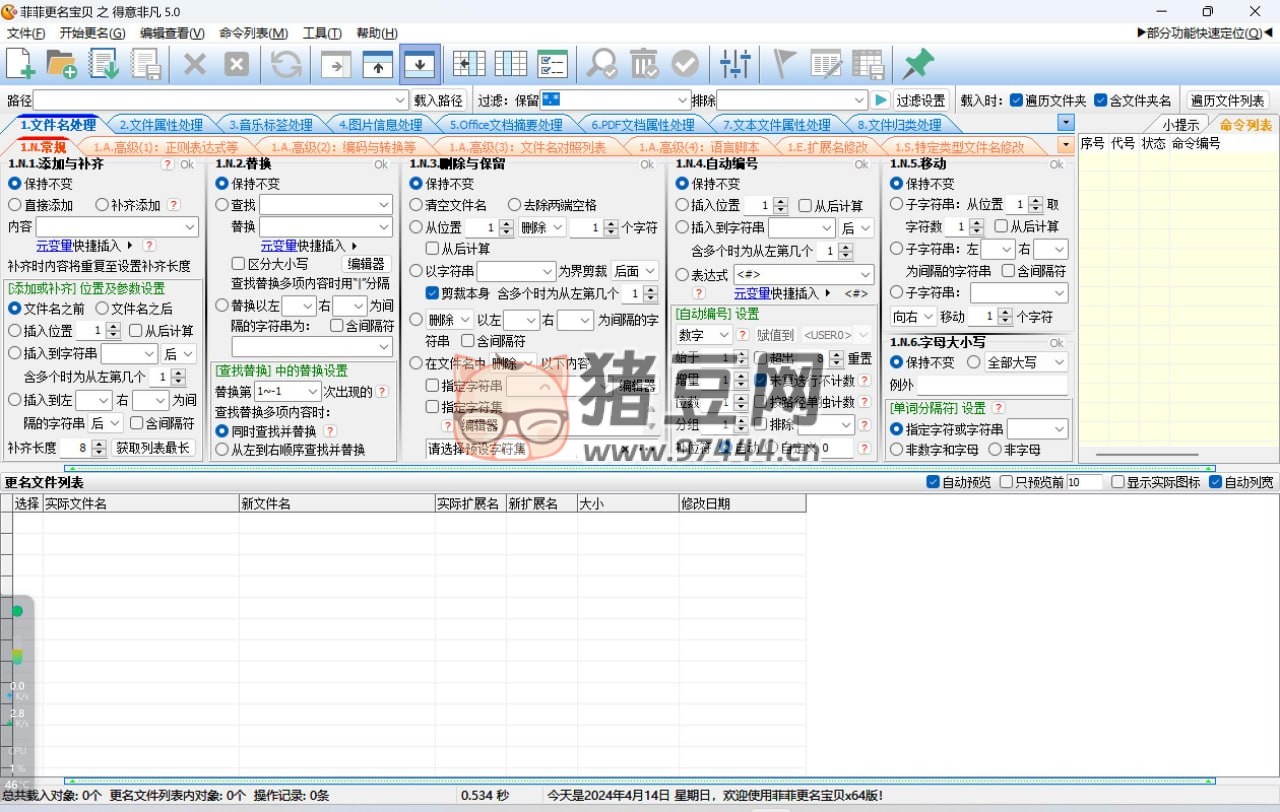Click the 载入路径 button
1280x812 pixels.
click(x=438, y=100)
